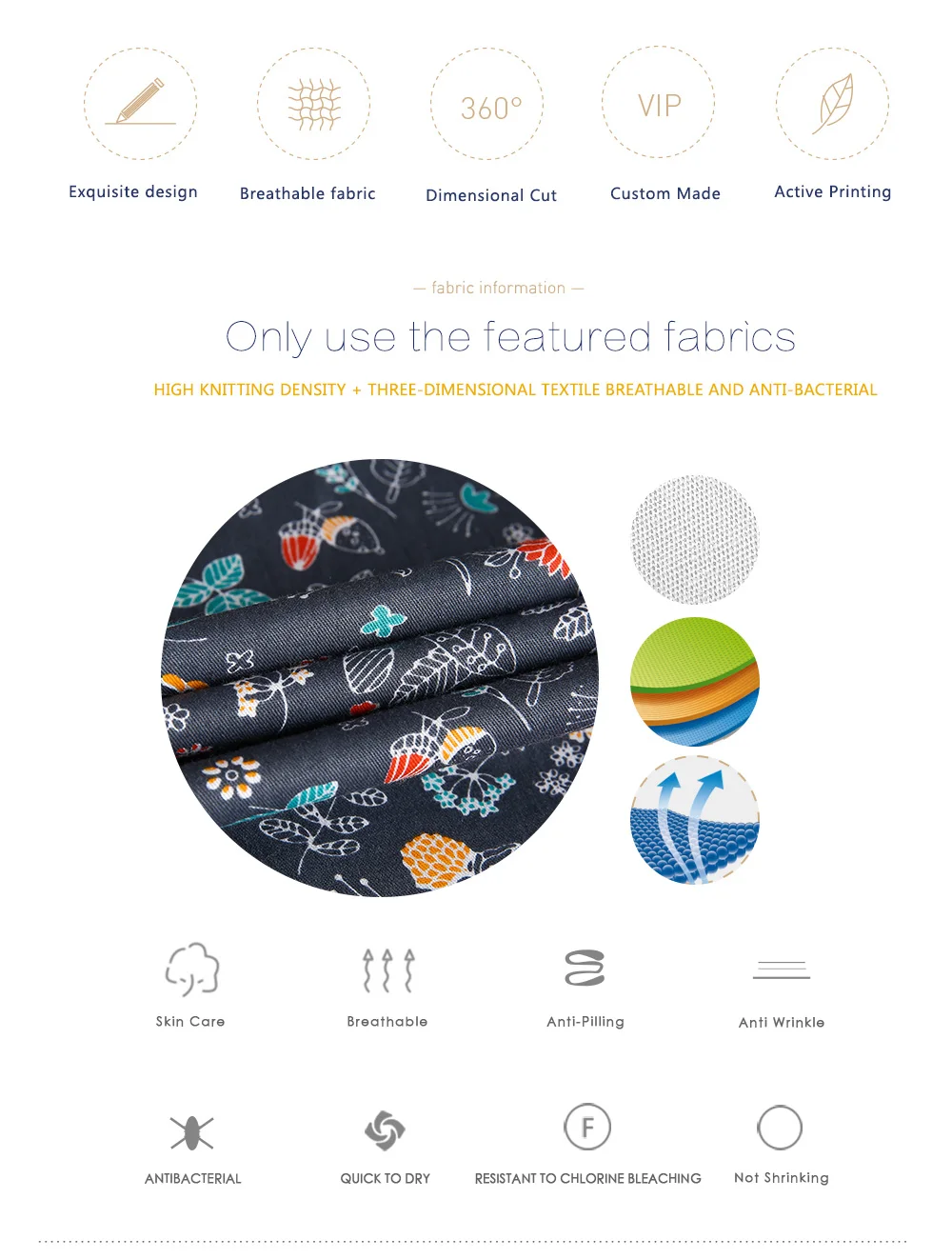Click the Anti Wrinkle lines icon
The image size is (952, 1259).
click(x=782, y=970)
